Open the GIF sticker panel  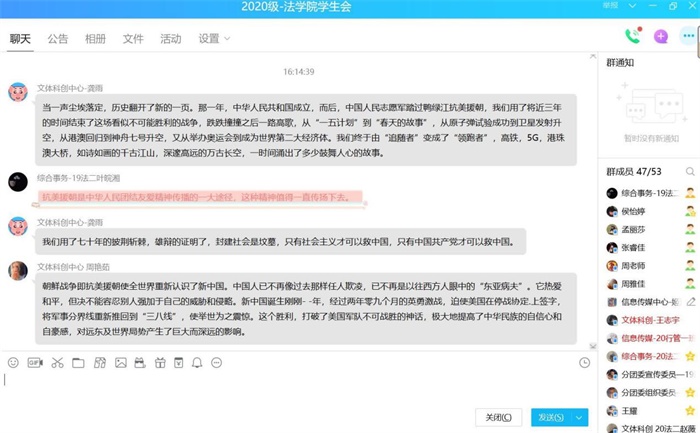pos(35,363)
